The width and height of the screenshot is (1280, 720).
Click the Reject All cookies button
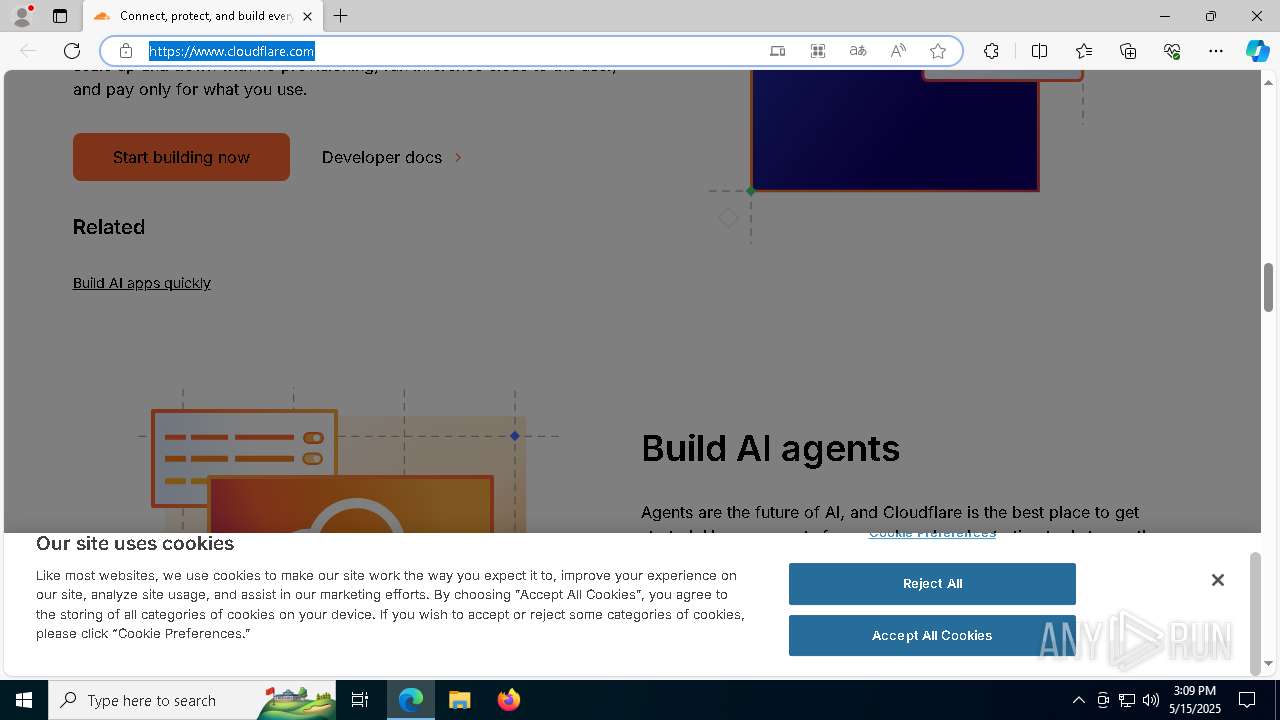[x=932, y=584]
